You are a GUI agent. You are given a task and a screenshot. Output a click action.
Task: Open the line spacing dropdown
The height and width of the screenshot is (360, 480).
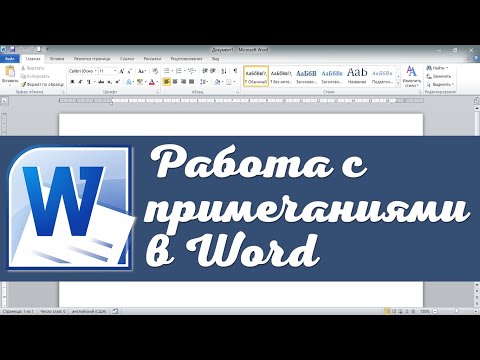[204, 82]
